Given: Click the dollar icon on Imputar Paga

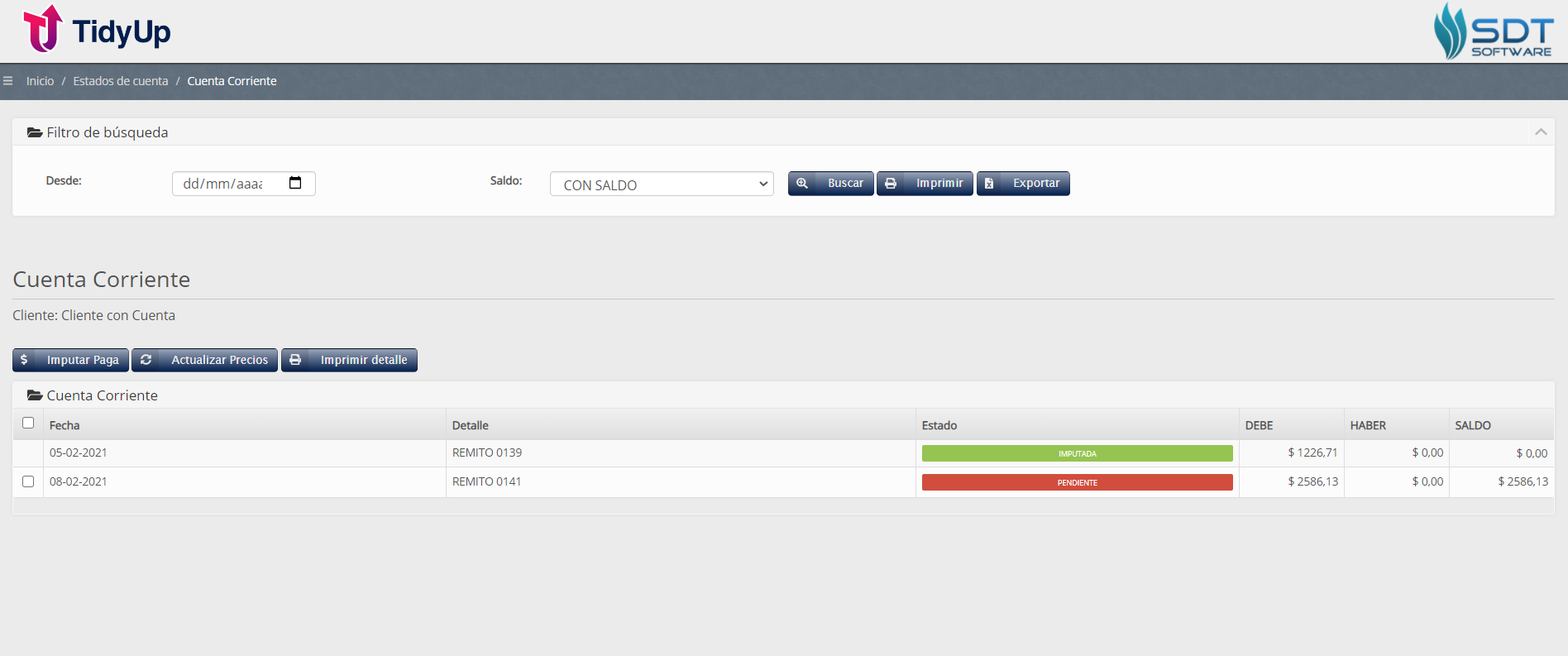Looking at the screenshot, I should click(25, 360).
